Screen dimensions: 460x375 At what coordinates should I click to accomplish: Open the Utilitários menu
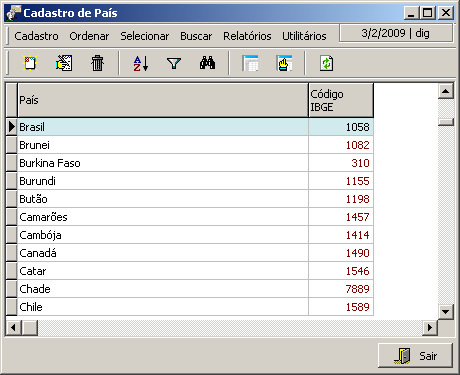pyautogui.click(x=304, y=36)
